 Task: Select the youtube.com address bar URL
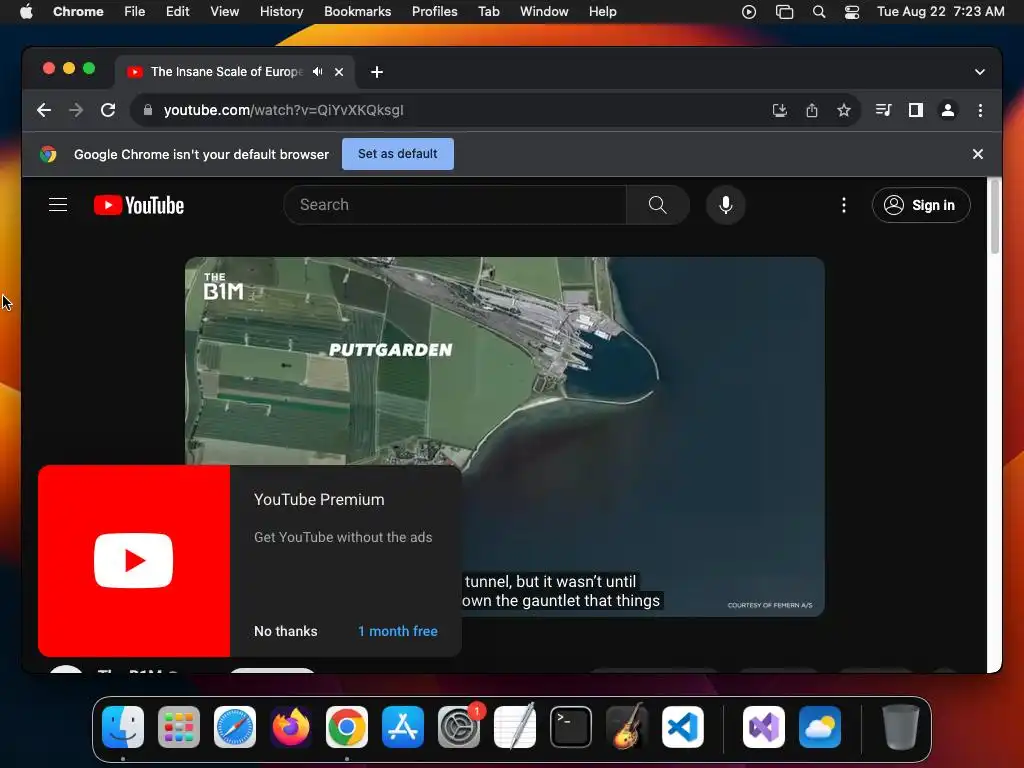(x=283, y=110)
